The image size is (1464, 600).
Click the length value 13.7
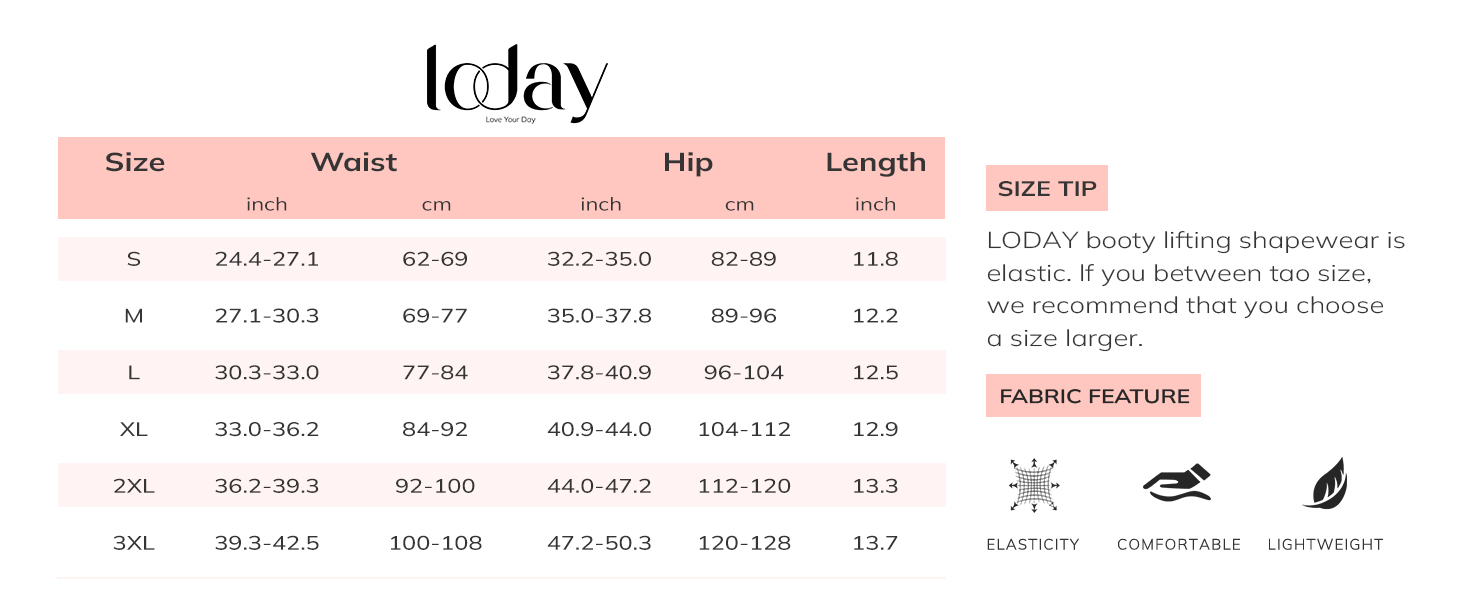click(x=875, y=543)
